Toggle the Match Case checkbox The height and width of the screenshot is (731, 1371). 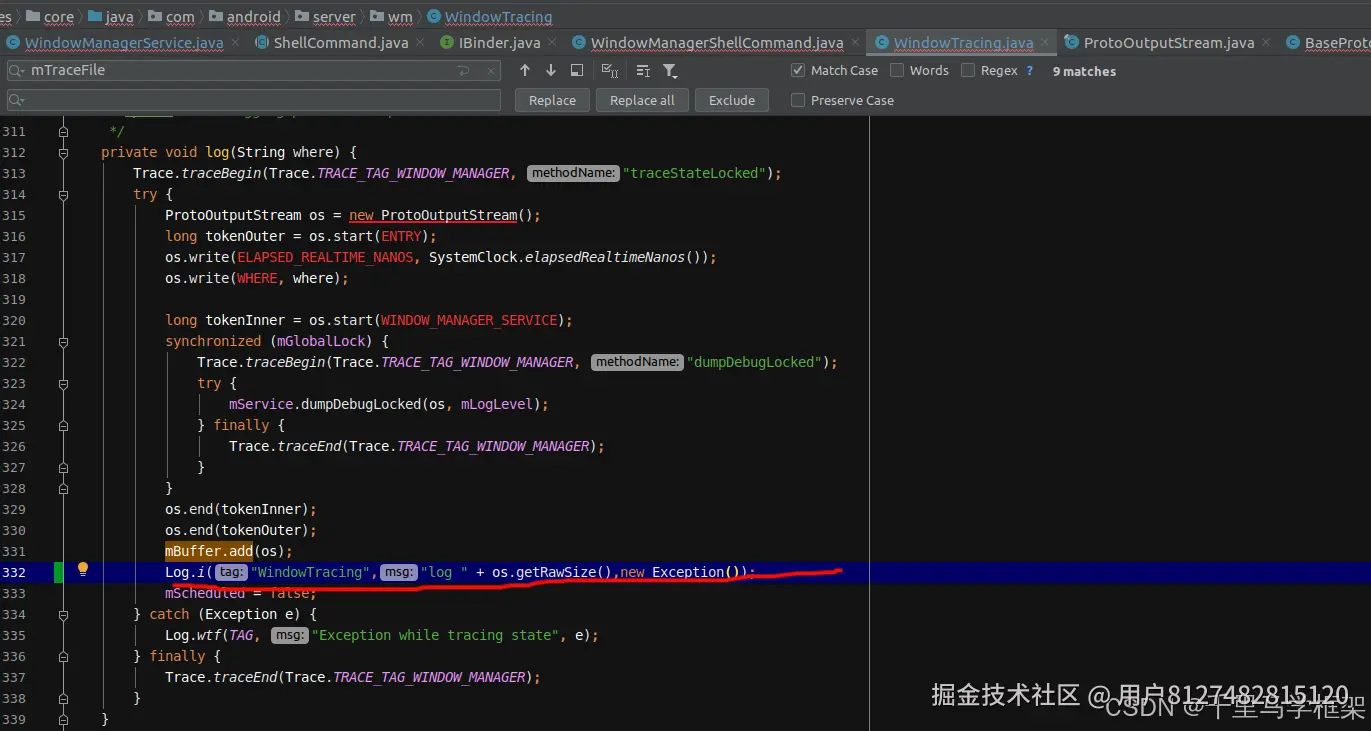point(798,70)
